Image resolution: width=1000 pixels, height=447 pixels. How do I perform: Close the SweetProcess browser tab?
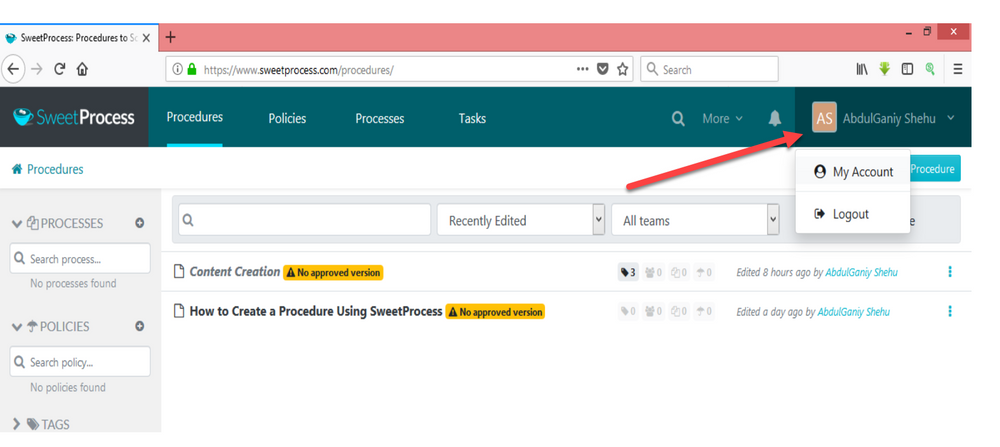[x=146, y=38]
